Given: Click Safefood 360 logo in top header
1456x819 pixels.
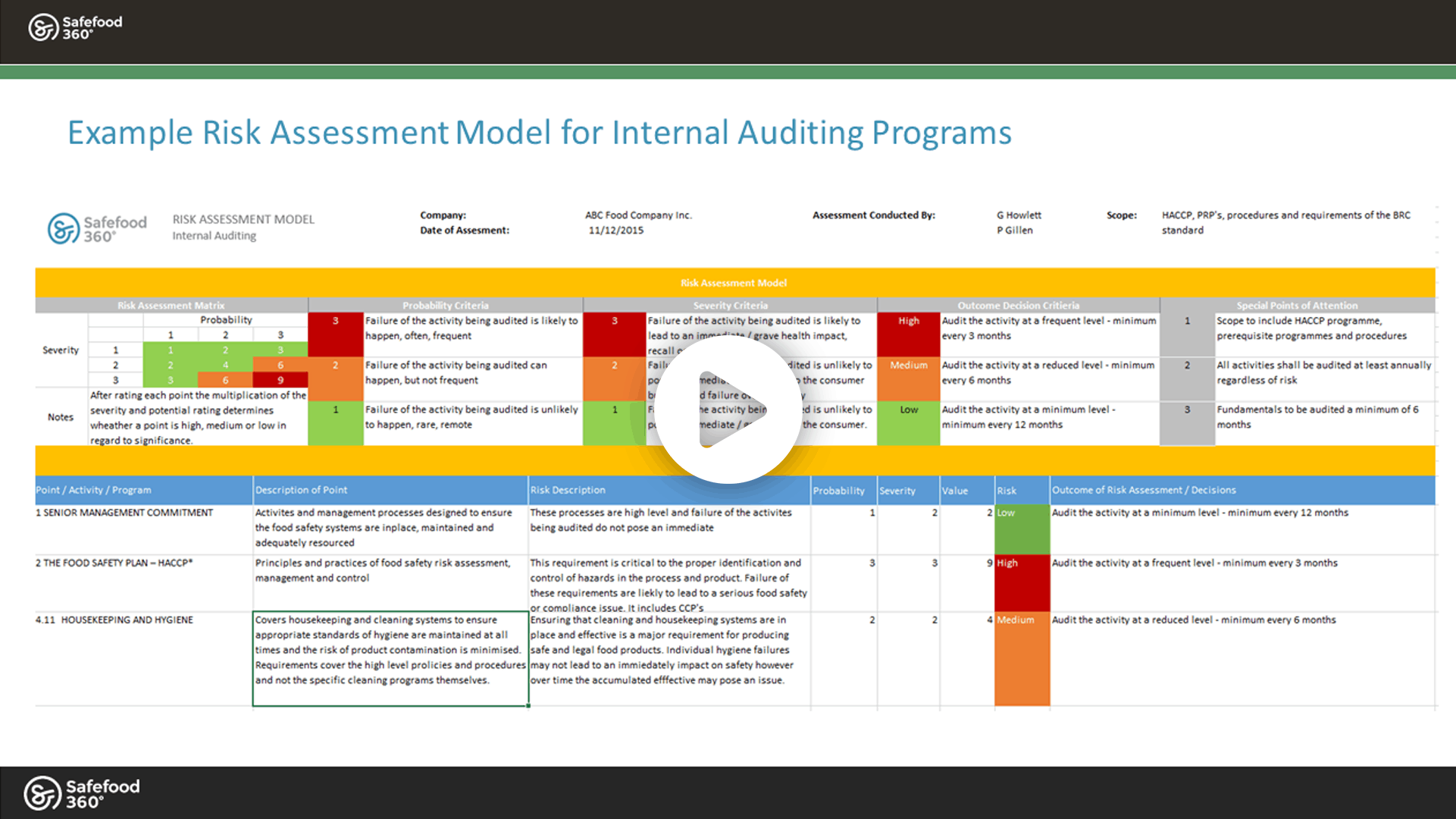Looking at the screenshot, I should pos(75,28).
